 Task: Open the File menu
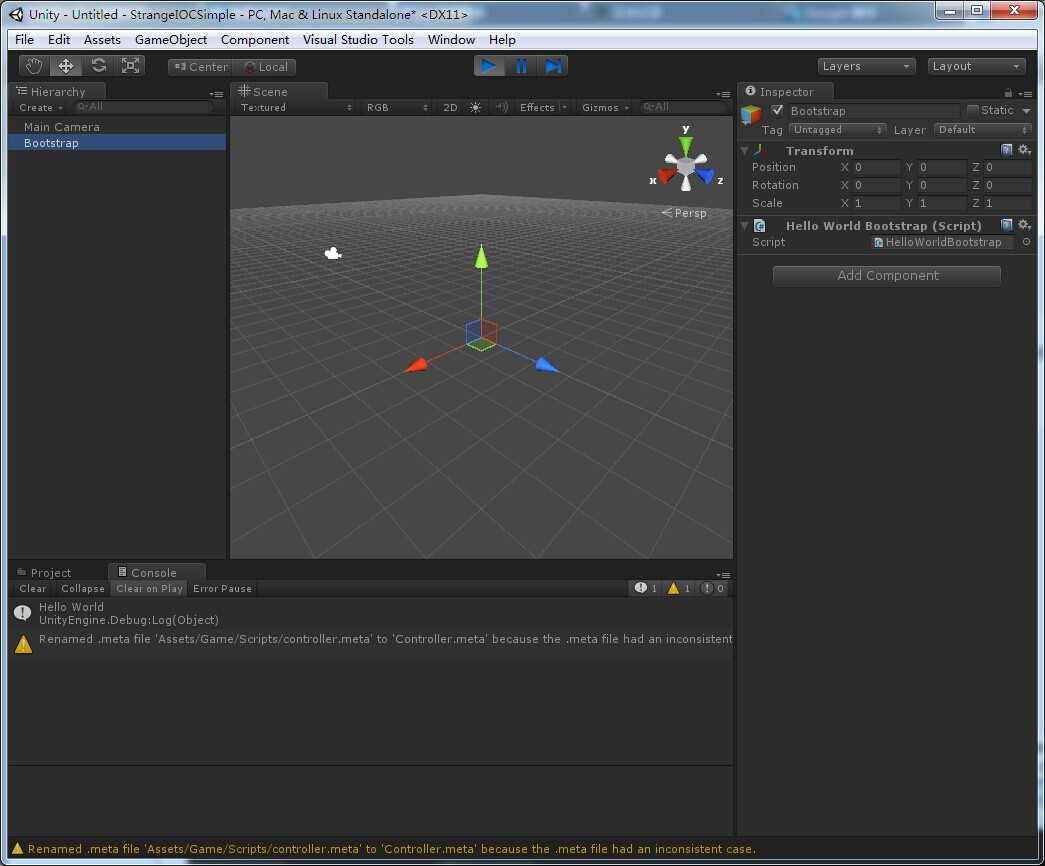pos(24,39)
